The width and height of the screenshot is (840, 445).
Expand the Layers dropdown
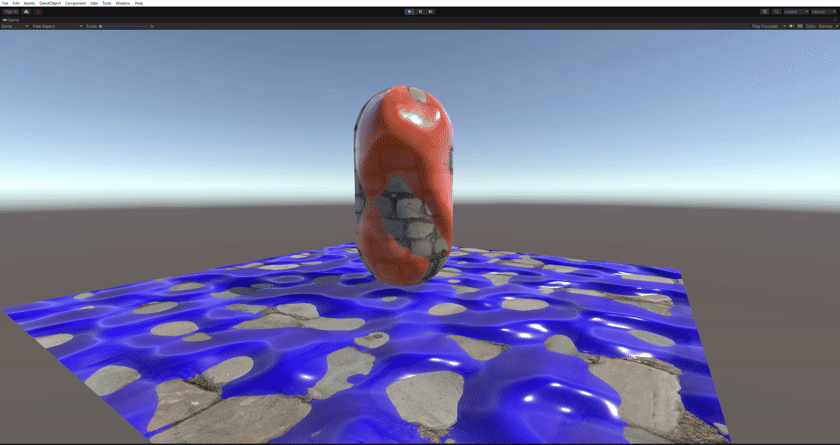(795, 11)
